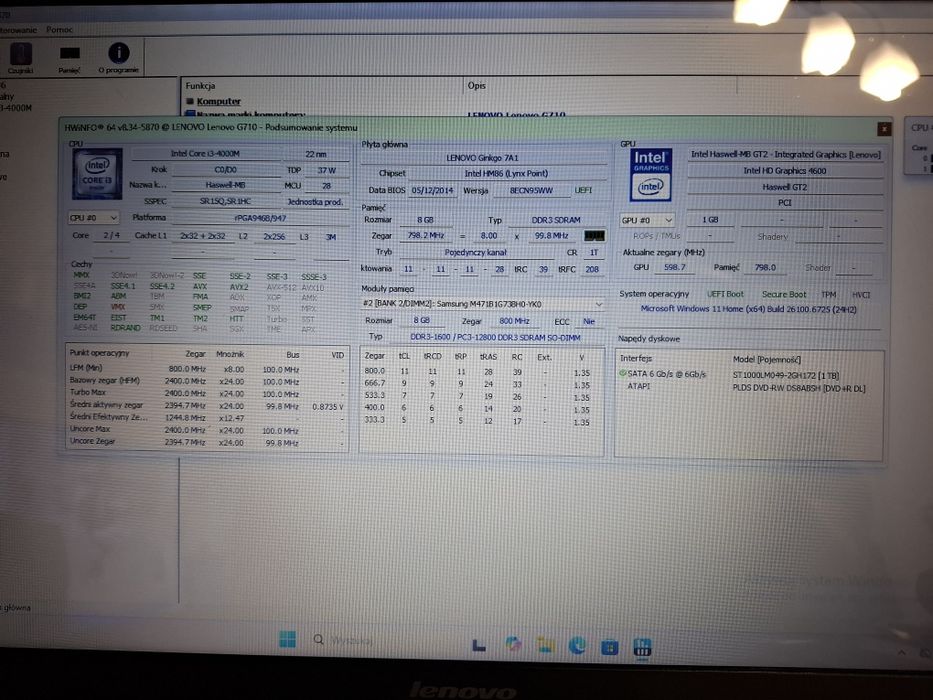
Task: Click the memory chip icon next to 99.8 MHz
Action: (594, 236)
